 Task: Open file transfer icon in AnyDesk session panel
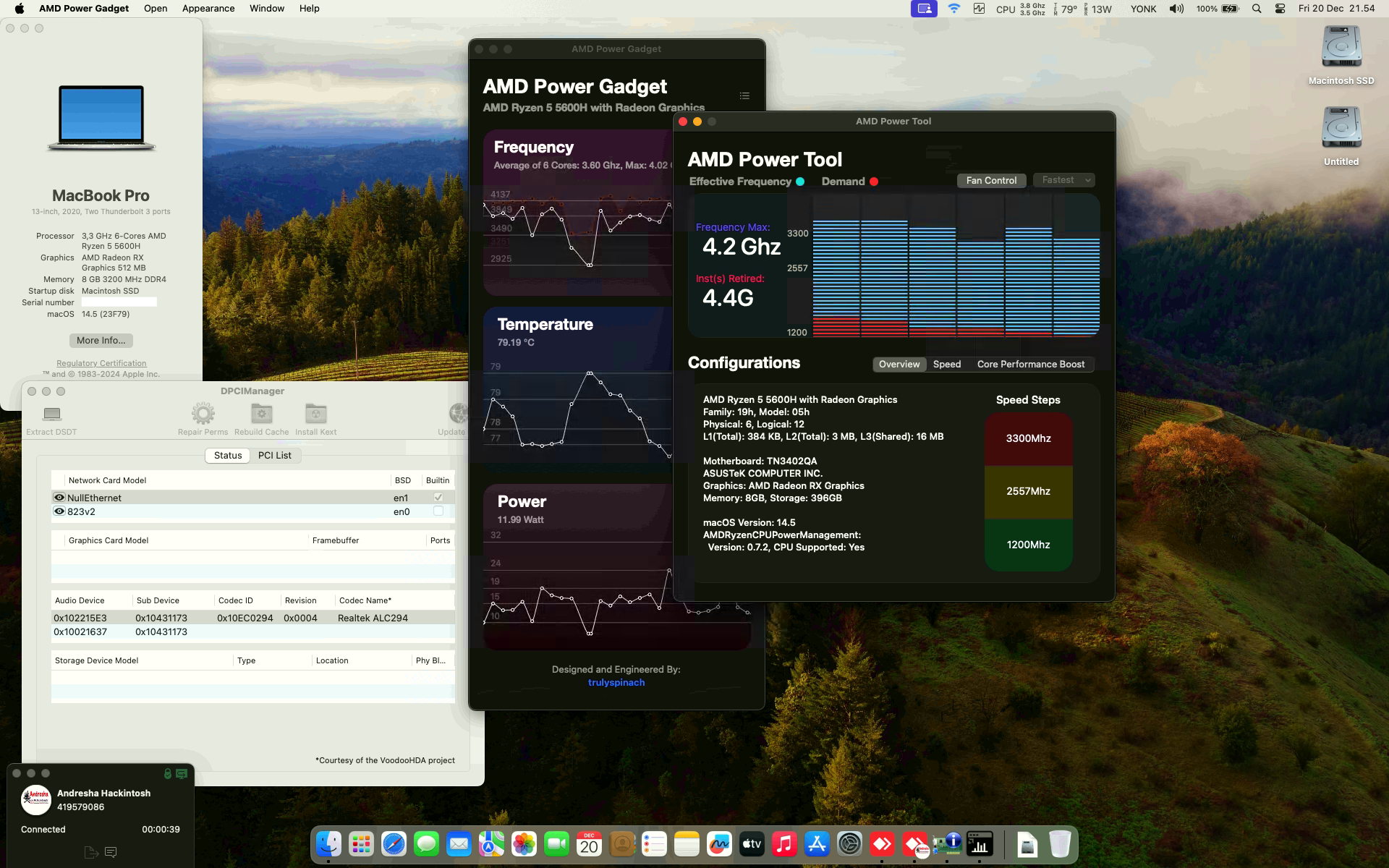91,852
